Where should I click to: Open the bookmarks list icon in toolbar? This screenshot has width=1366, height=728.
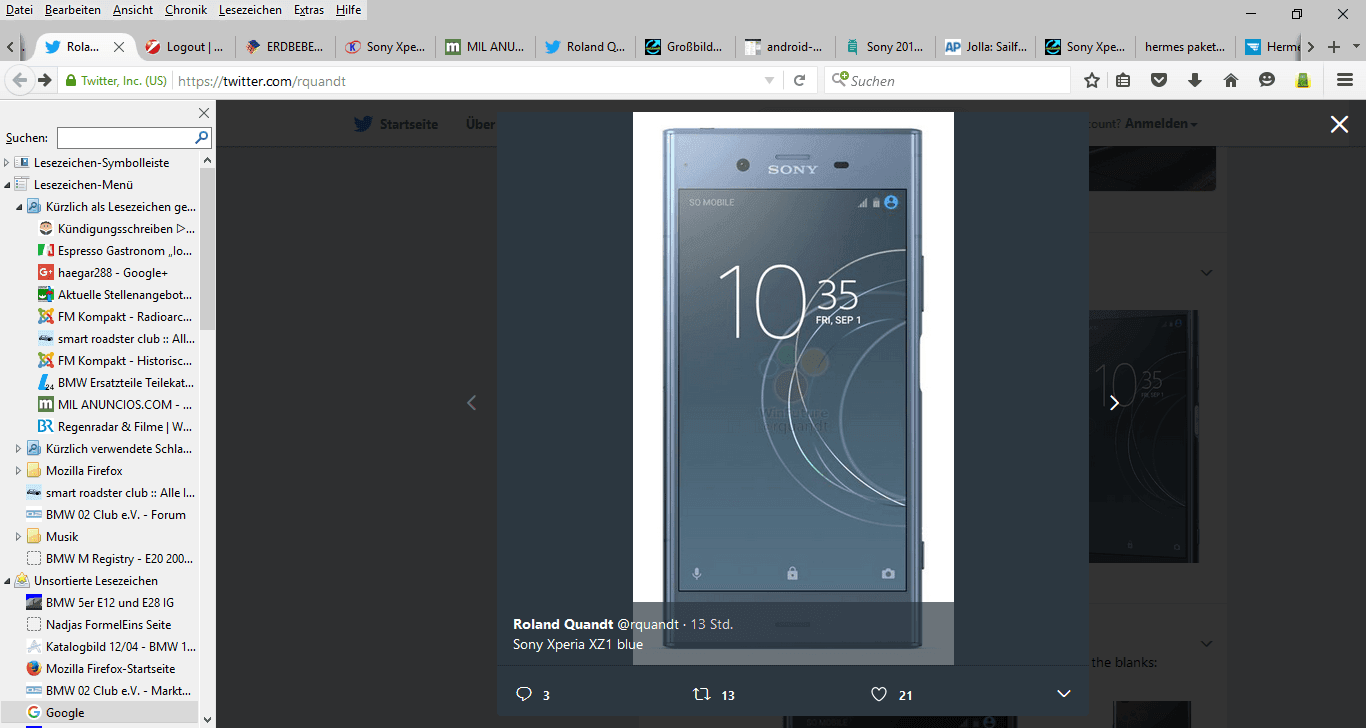[1123, 80]
